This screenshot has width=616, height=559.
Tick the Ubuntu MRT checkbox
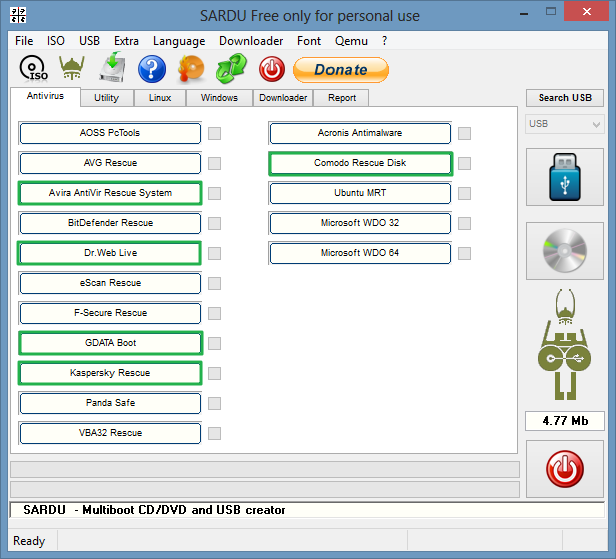pos(464,193)
